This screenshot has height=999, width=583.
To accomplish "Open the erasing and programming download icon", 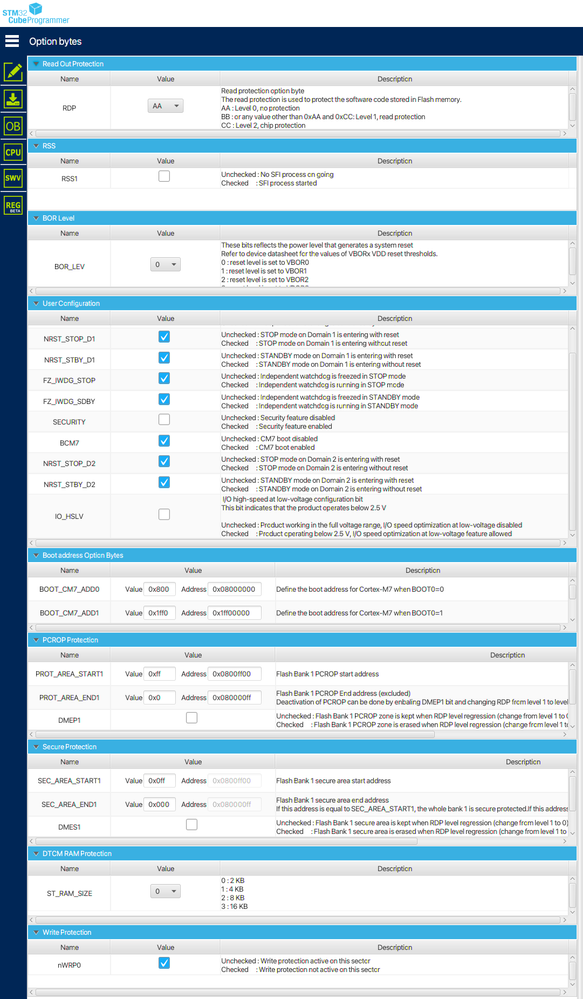I will tap(13, 99).
